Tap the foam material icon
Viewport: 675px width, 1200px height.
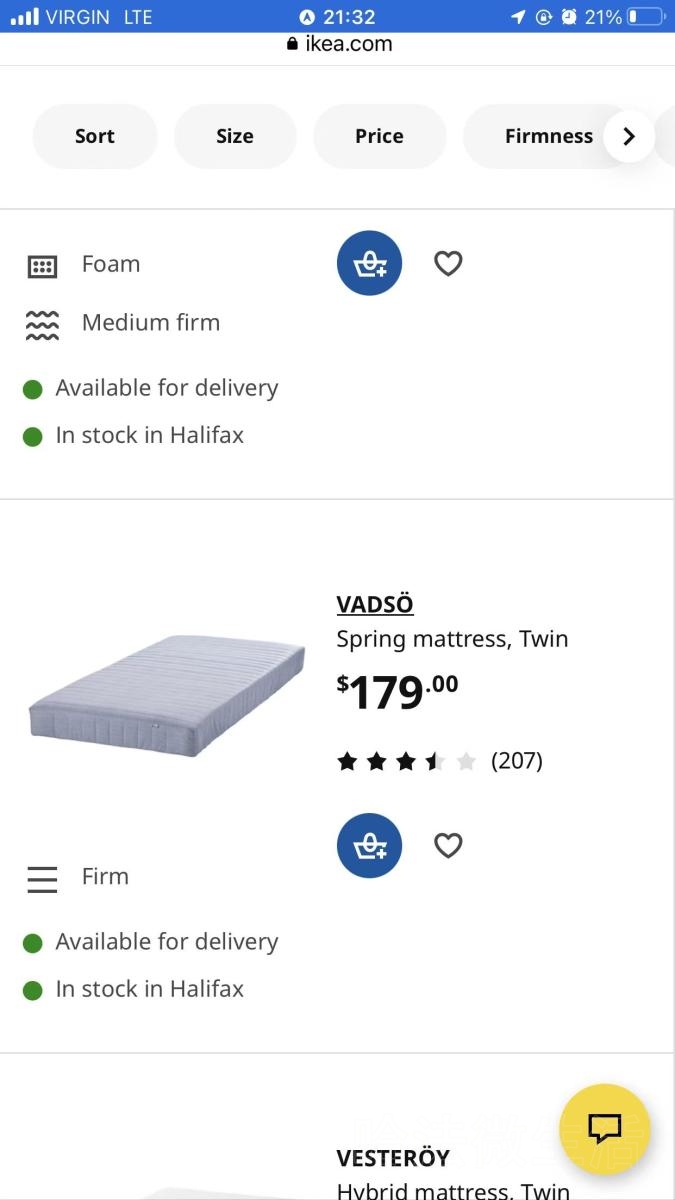[42, 266]
